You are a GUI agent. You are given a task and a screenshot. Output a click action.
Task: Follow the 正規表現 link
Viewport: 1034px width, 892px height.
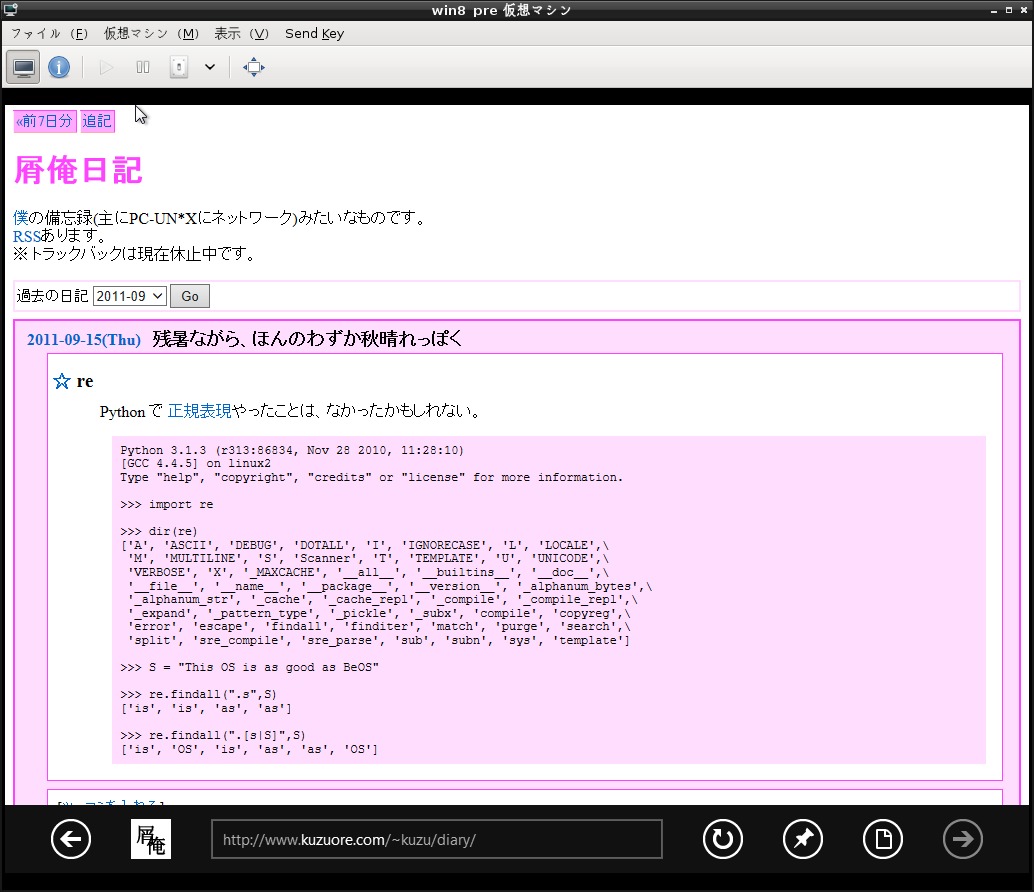point(199,411)
